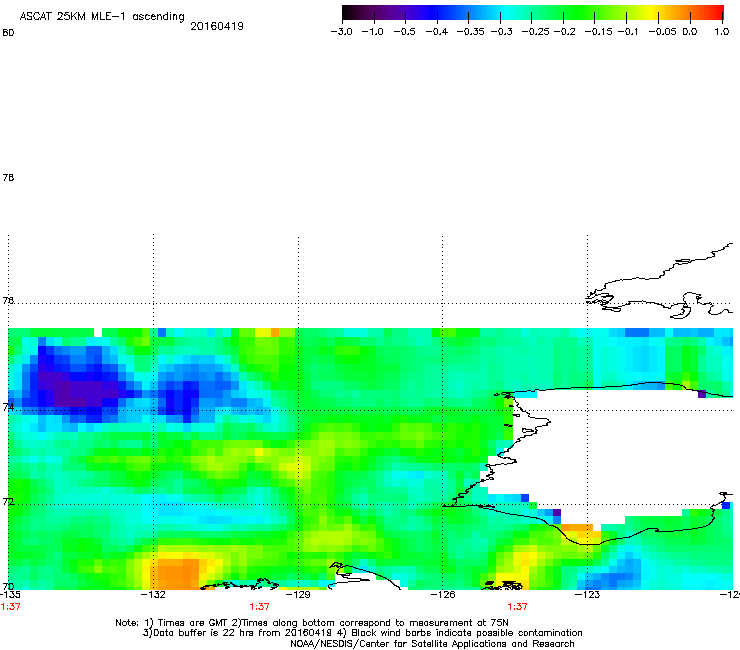Pick the black end of the color bar
The height and width of the screenshot is (650, 740).
click(x=348, y=13)
